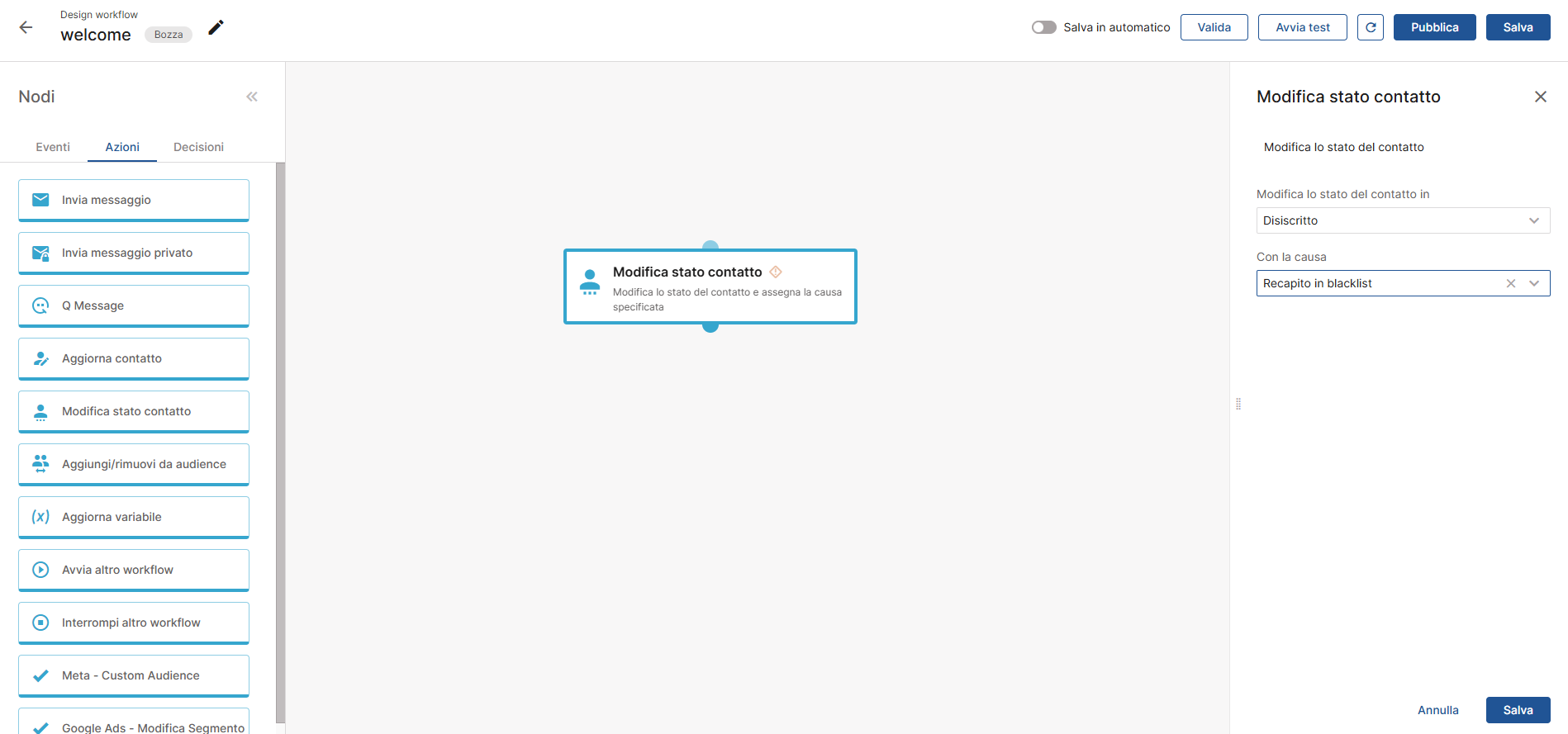Click the Pubblica button

(1434, 27)
